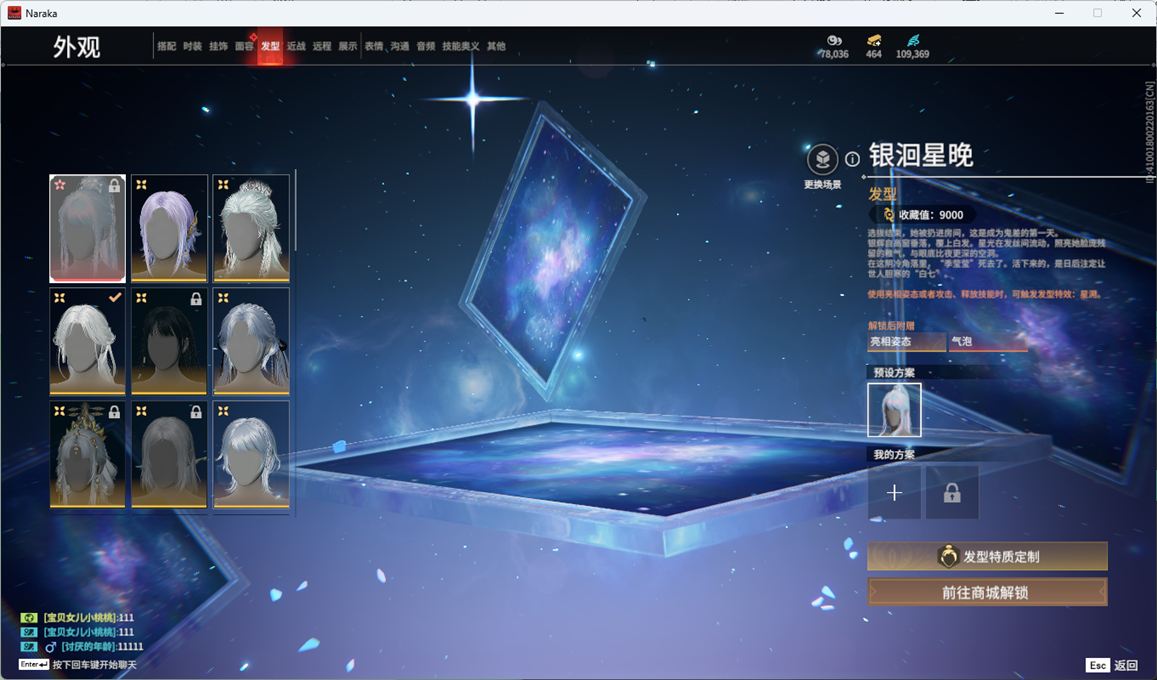This screenshot has height=680, width=1157.
Task: Select the purple hair hairstyle thumbnail
Action: 169,228
